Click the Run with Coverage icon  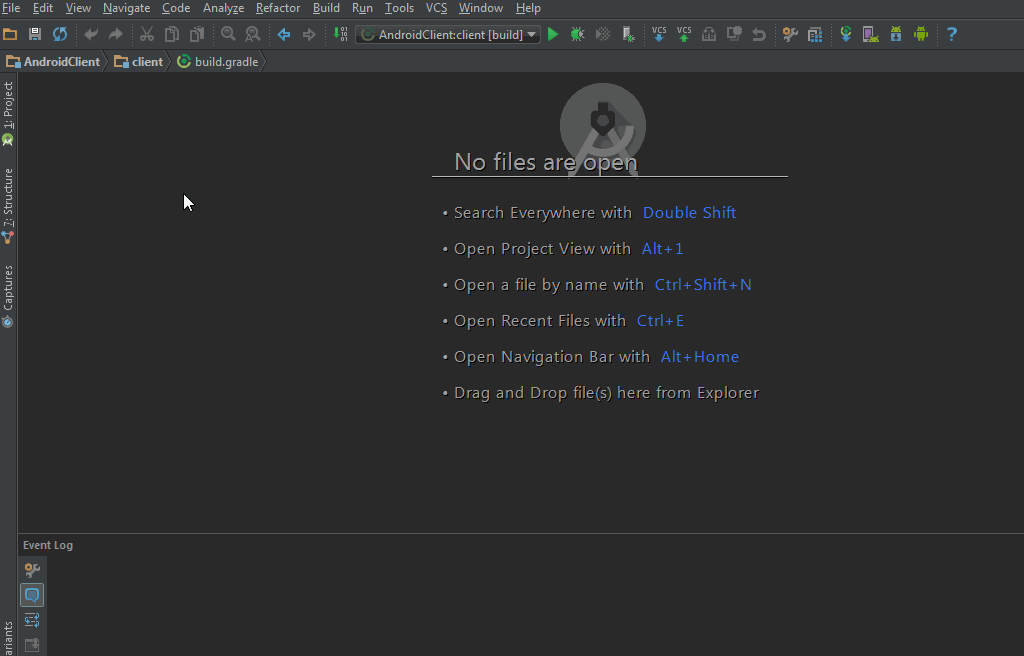point(603,34)
